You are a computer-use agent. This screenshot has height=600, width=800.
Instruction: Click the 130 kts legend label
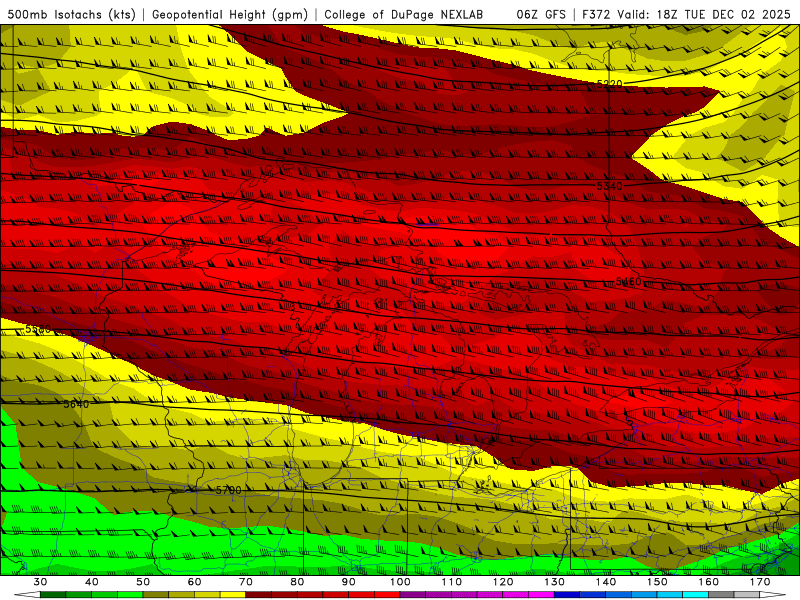point(555,582)
